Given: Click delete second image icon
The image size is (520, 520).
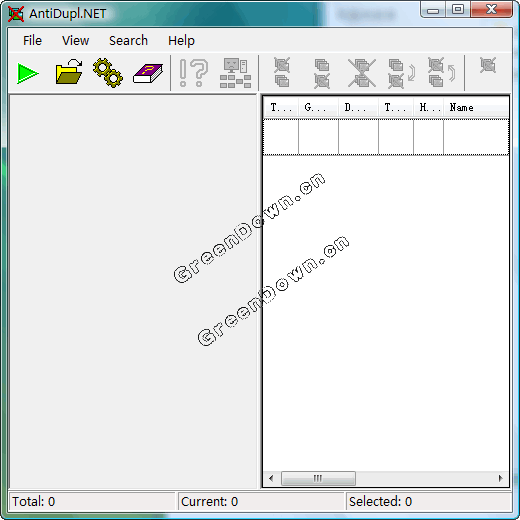Looking at the screenshot, I should tap(322, 74).
